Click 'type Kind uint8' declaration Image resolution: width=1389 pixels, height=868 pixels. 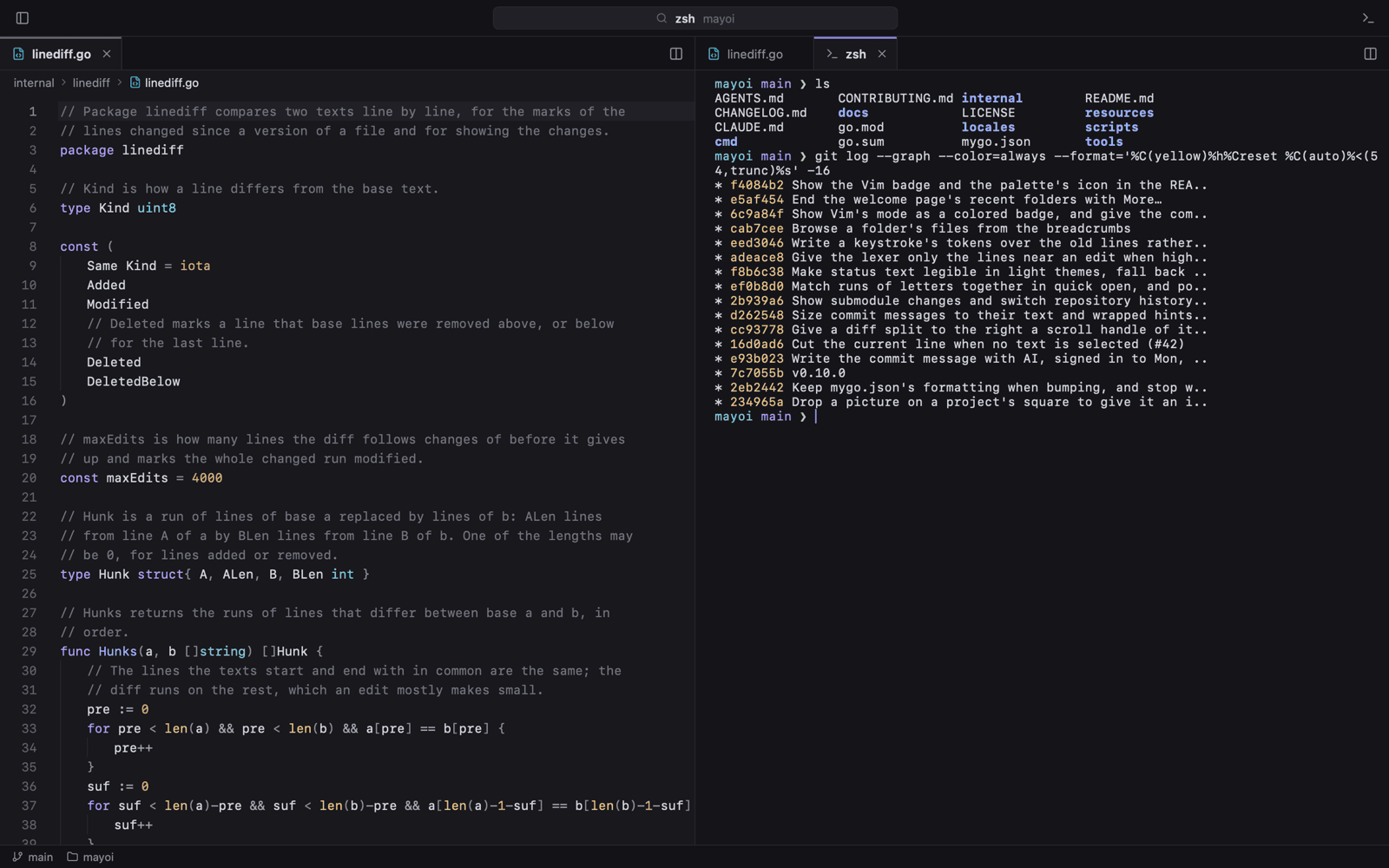tap(118, 207)
